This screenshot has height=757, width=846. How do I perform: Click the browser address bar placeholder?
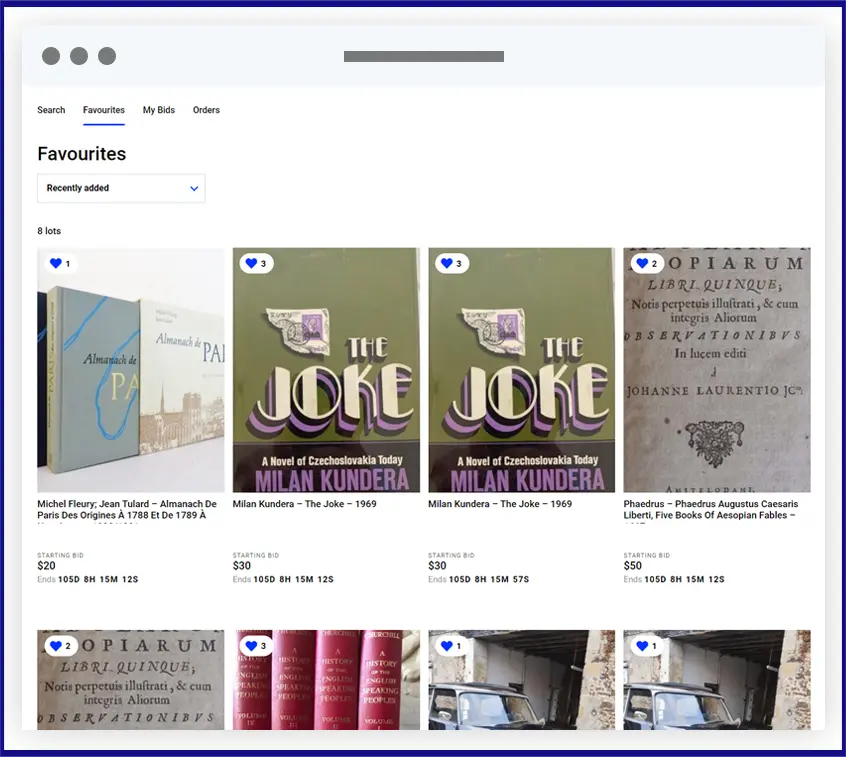point(424,57)
